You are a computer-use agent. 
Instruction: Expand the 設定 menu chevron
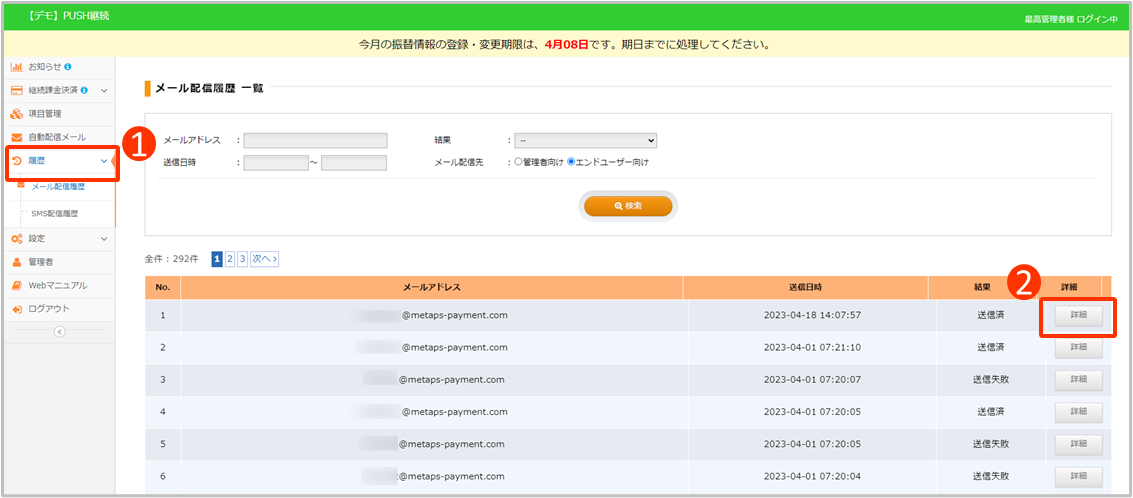coord(104,239)
